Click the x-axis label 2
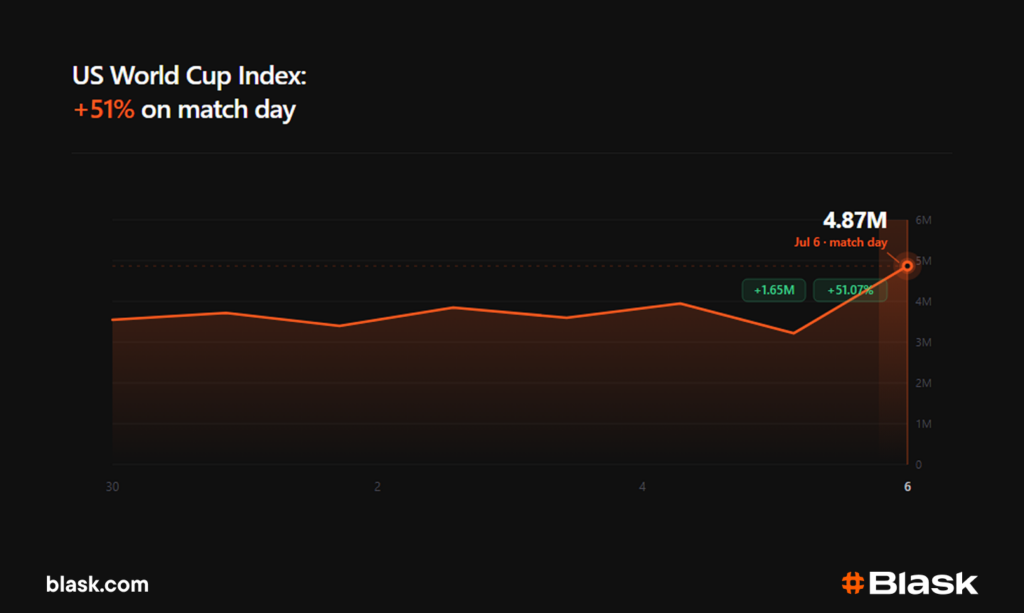The width and height of the screenshot is (1024, 613). 377,486
